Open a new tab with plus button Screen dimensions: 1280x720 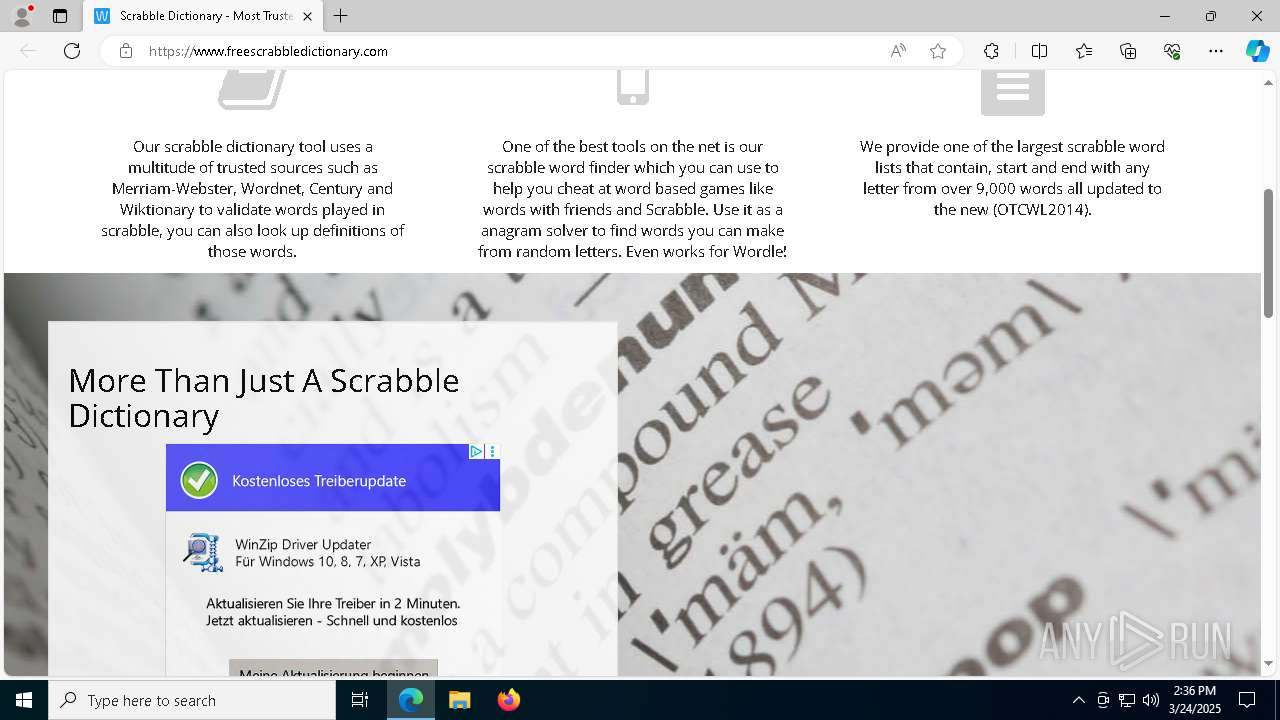pyautogui.click(x=341, y=16)
